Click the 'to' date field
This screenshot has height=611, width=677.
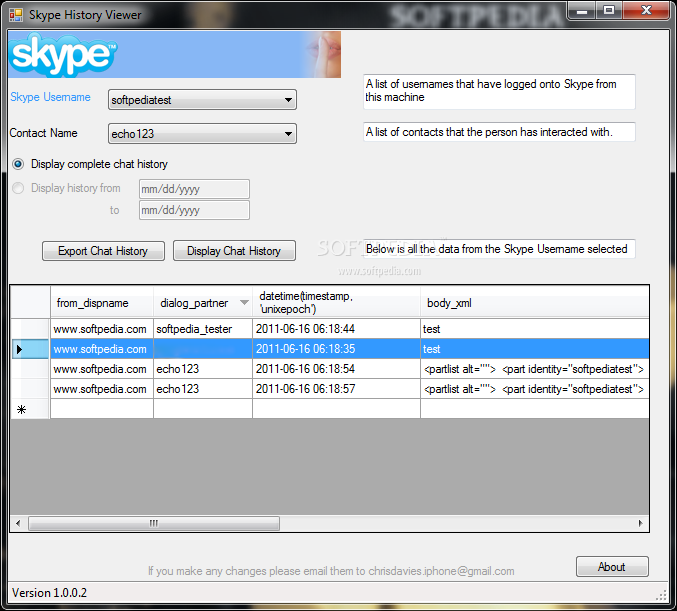coord(194,210)
